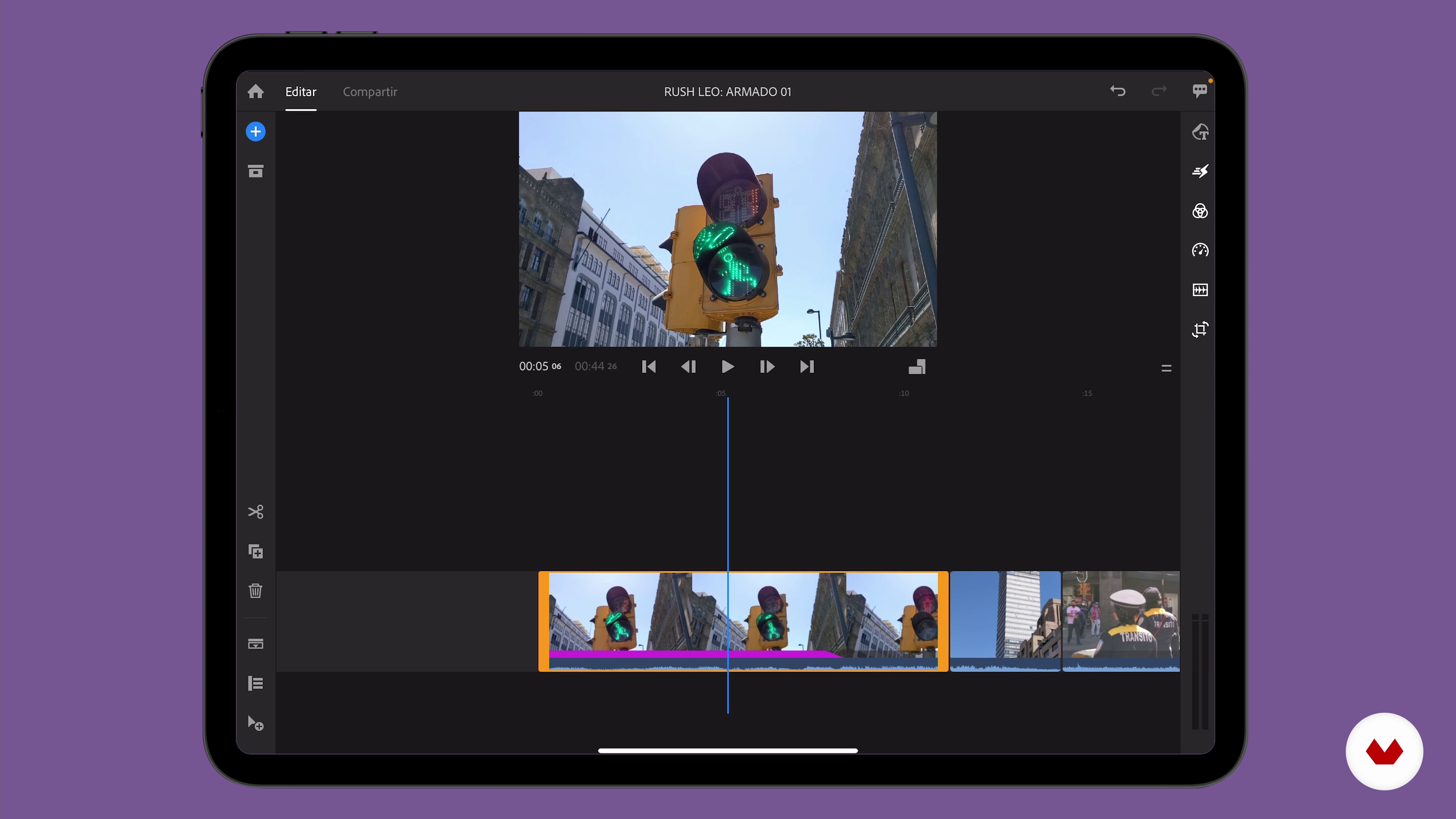Image resolution: width=1456 pixels, height=819 pixels.
Task: Click the undo arrow button
Action: pyautogui.click(x=1117, y=91)
